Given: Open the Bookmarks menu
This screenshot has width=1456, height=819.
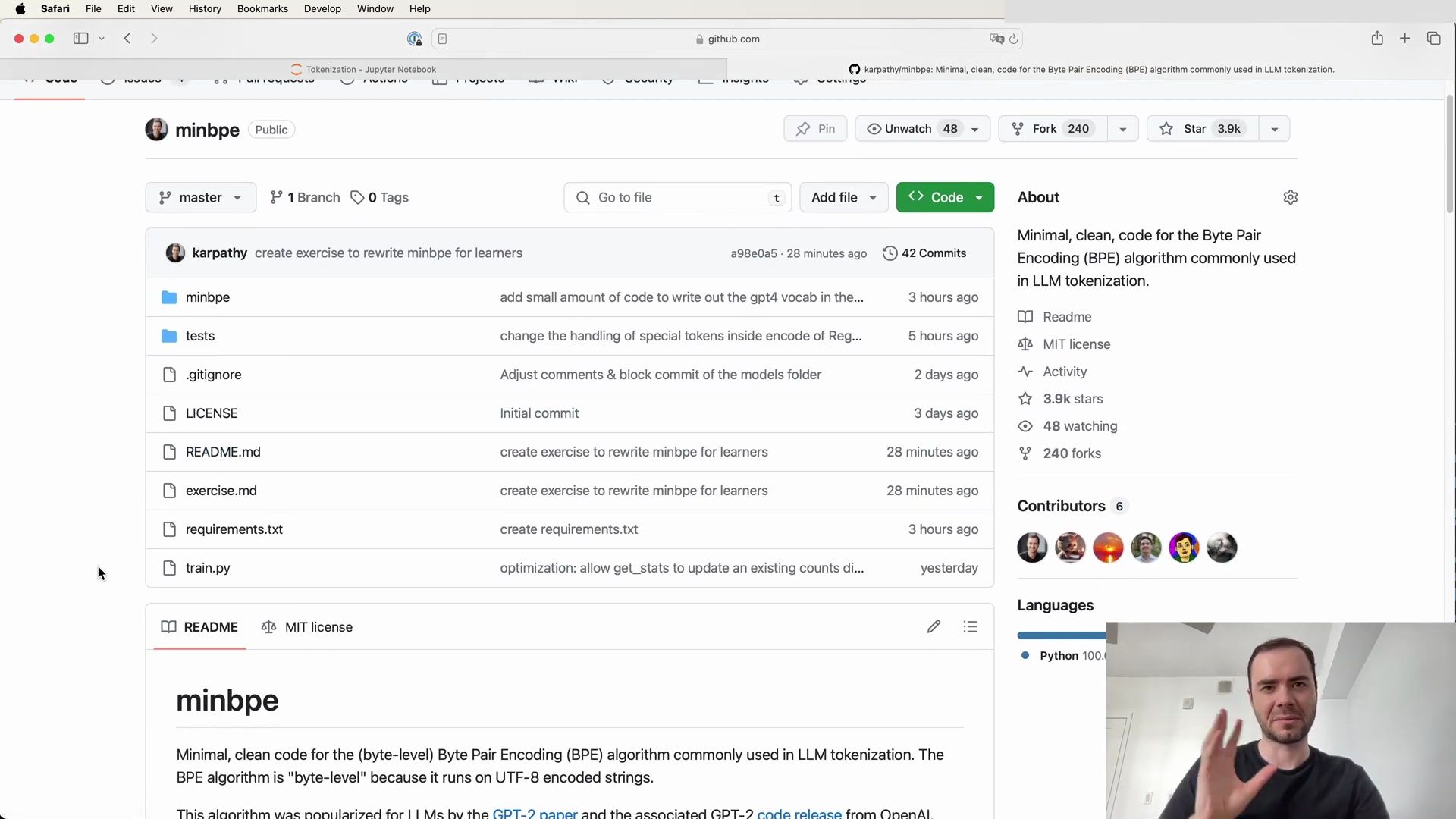Looking at the screenshot, I should [262, 9].
